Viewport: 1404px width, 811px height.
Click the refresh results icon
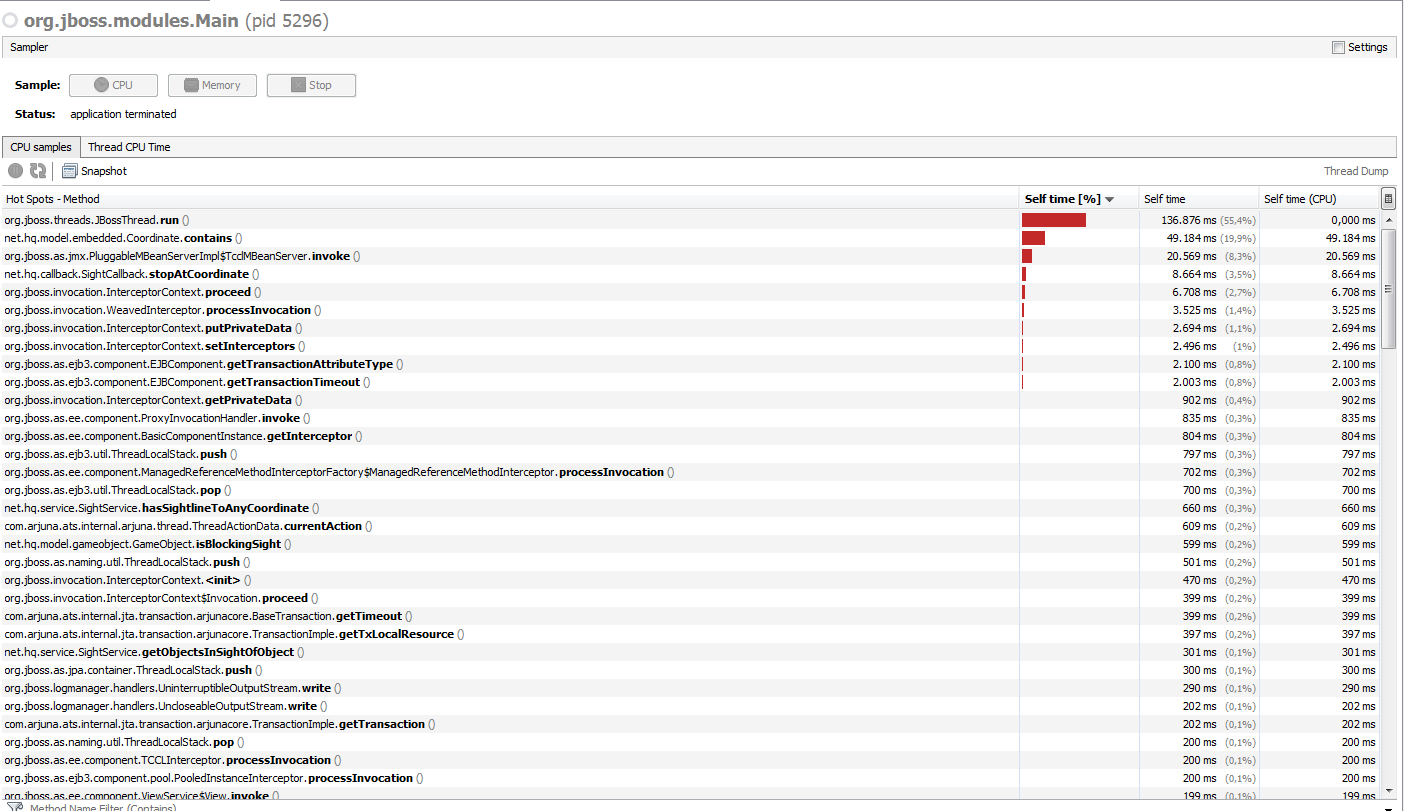[x=38, y=170]
